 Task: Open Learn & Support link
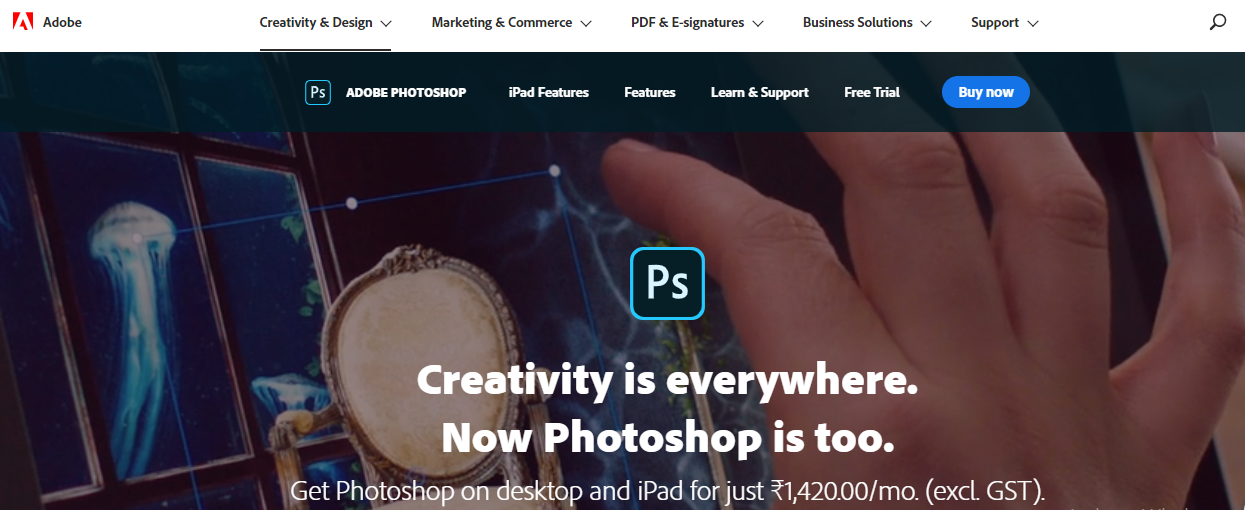[760, 92]
